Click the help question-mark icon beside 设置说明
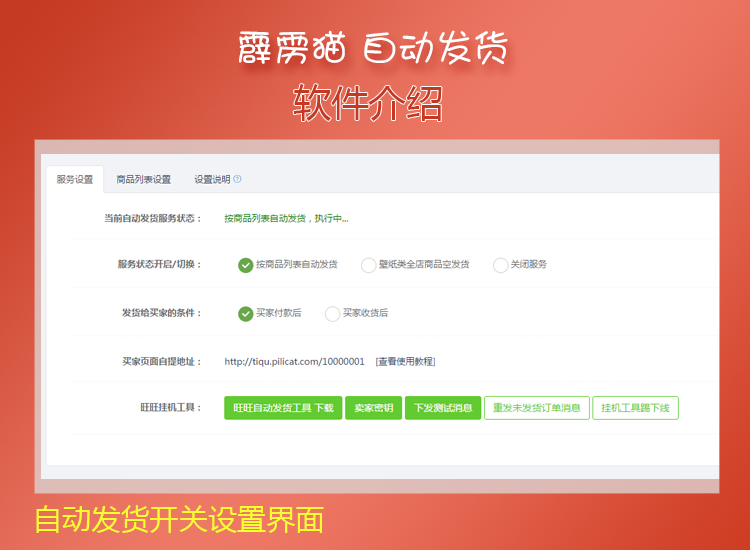 pos(237,179)
